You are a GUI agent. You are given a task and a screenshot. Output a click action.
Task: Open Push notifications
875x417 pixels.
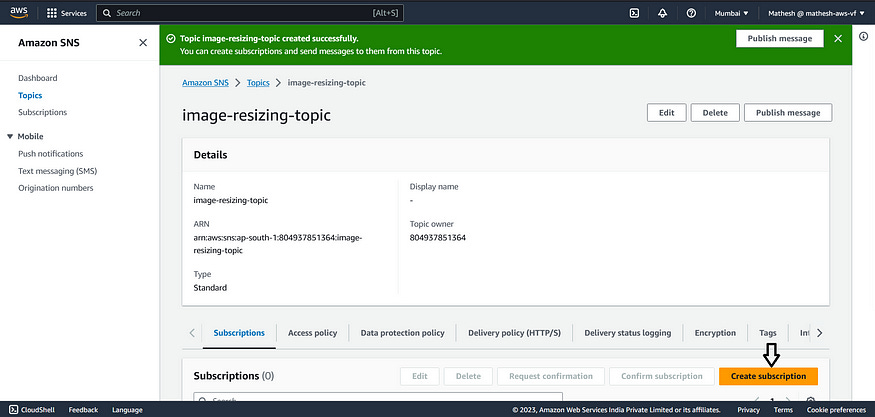[50, 154]
